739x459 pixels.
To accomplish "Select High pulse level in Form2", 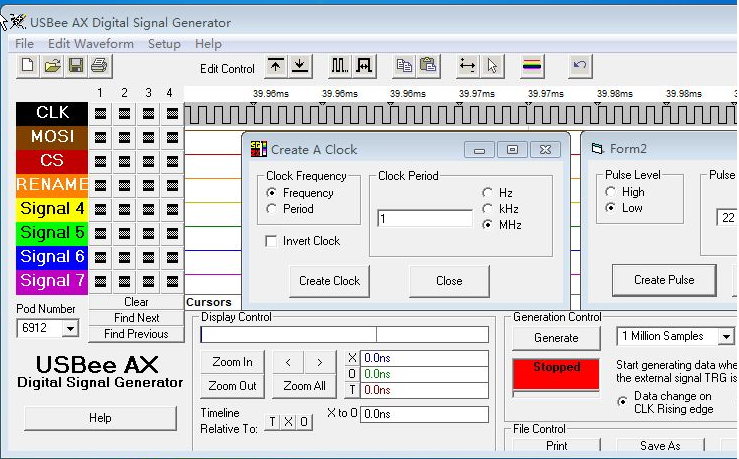I will point(611,192).
